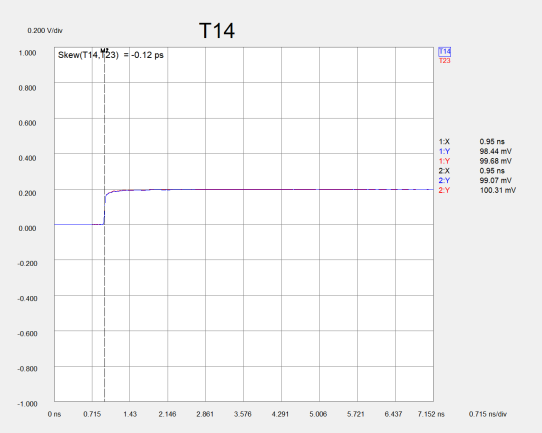
Task: Click the Skew(T14,T23) measurement readout
Action: pyautogui.click(x=111, y=55)
